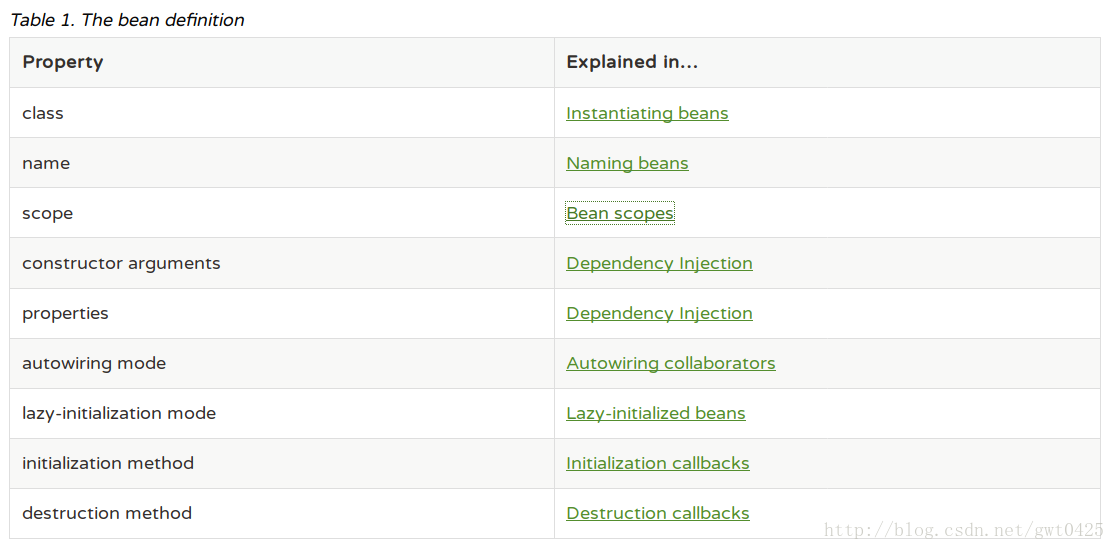Open the Destruction callbacks link

point(658,513)
